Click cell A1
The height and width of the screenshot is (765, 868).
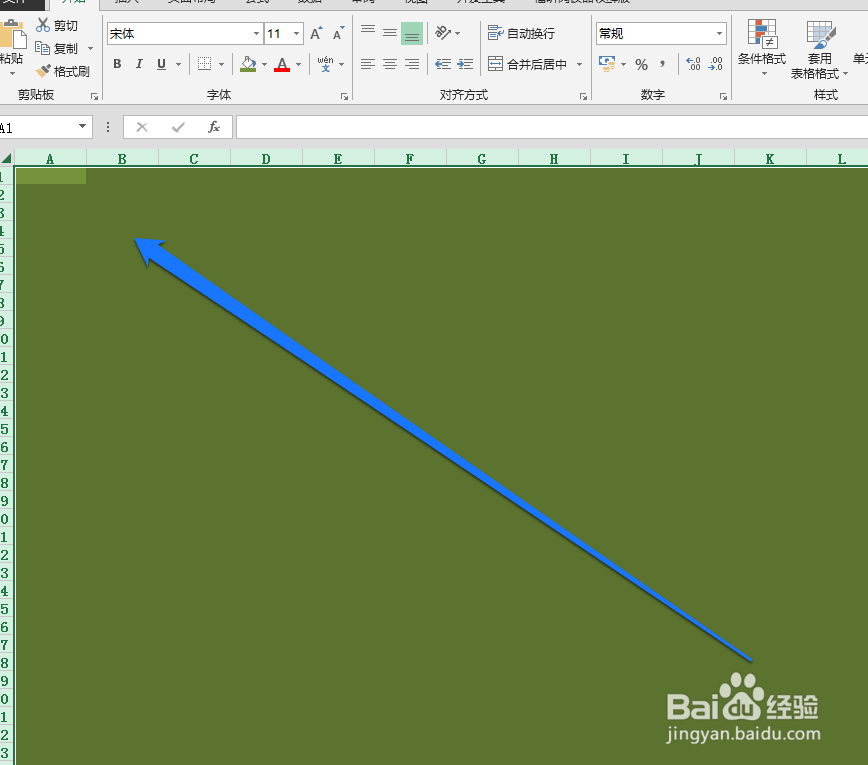(x=50, y=176)
